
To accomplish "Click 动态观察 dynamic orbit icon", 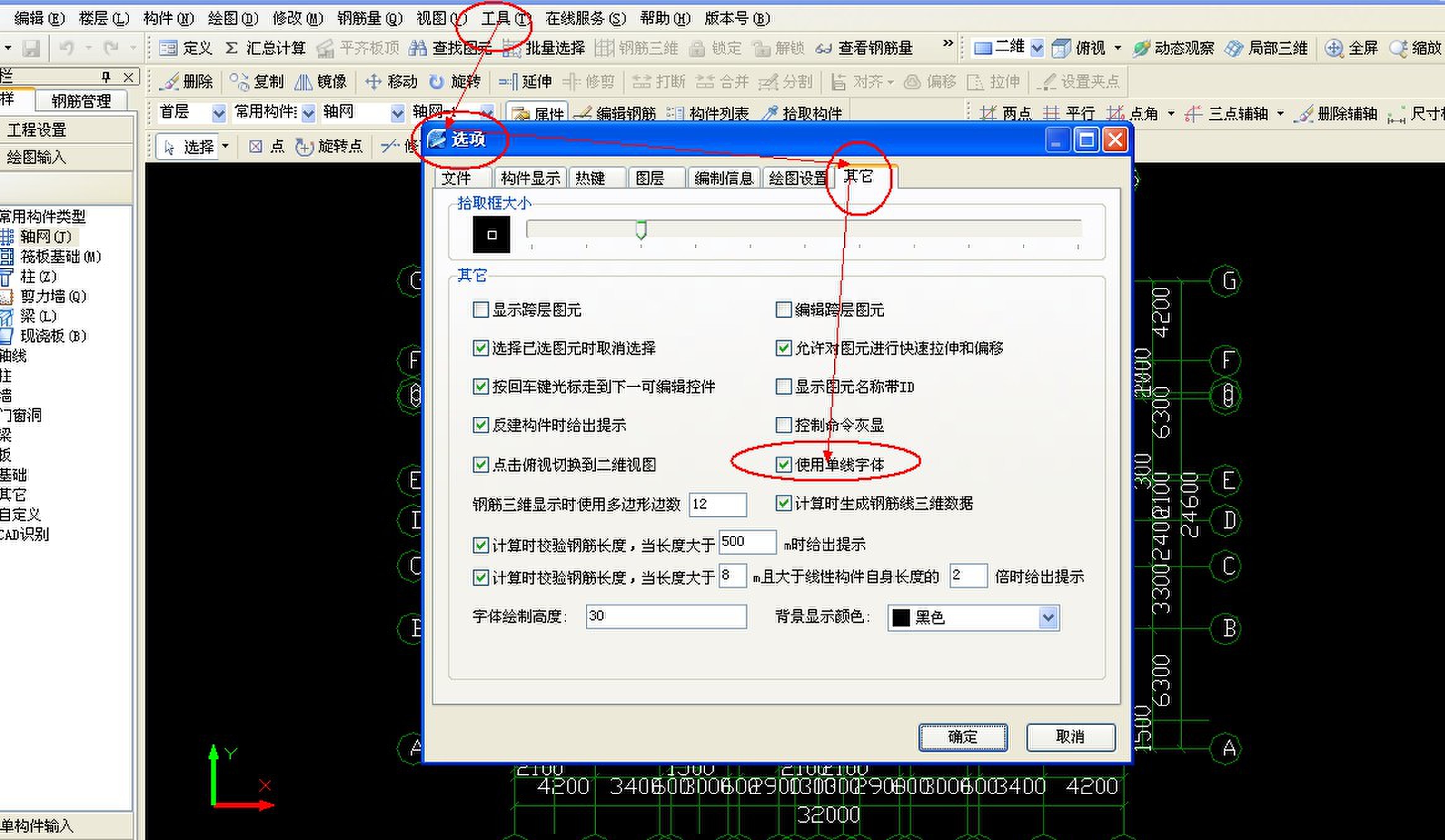I will point(1173,48).
